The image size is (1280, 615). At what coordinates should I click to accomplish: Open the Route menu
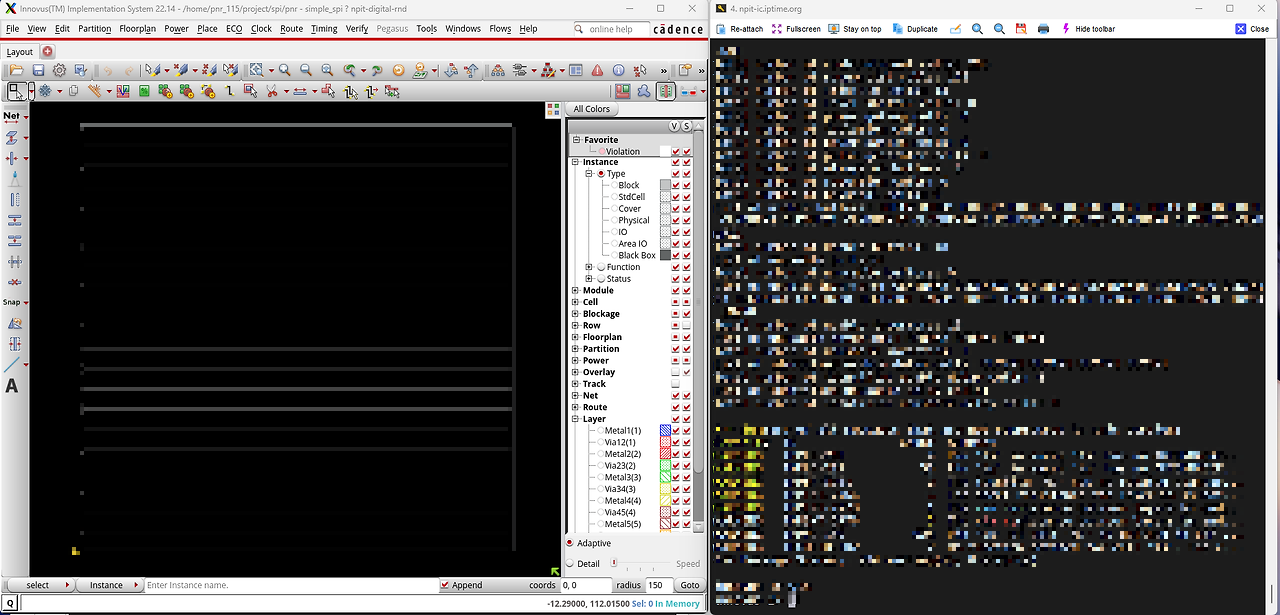coord(291,29)
